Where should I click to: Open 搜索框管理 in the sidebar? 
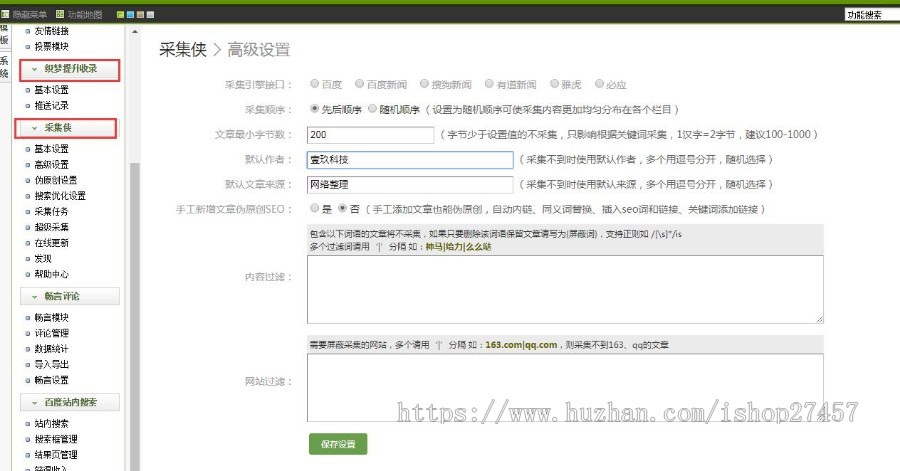pyautogui.click(x=56, y=439)
